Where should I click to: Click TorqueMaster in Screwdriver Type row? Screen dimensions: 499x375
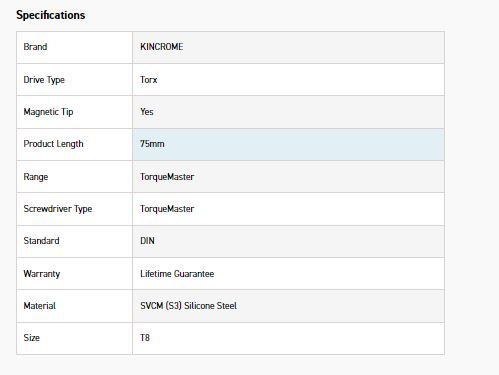click(x=167, y=209)
